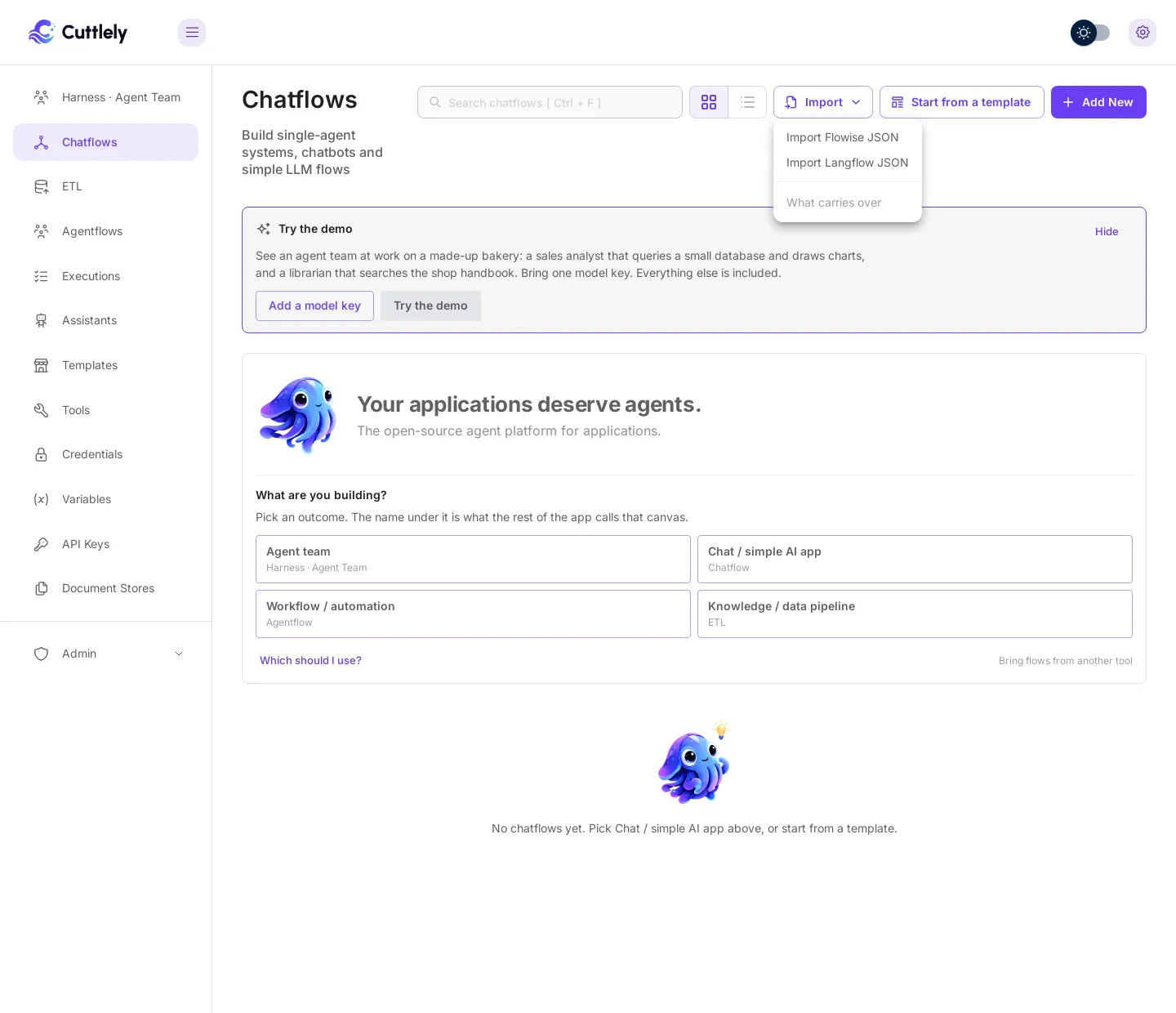Open the Variables page
1176x1013 pixels.
coord(105,499)
